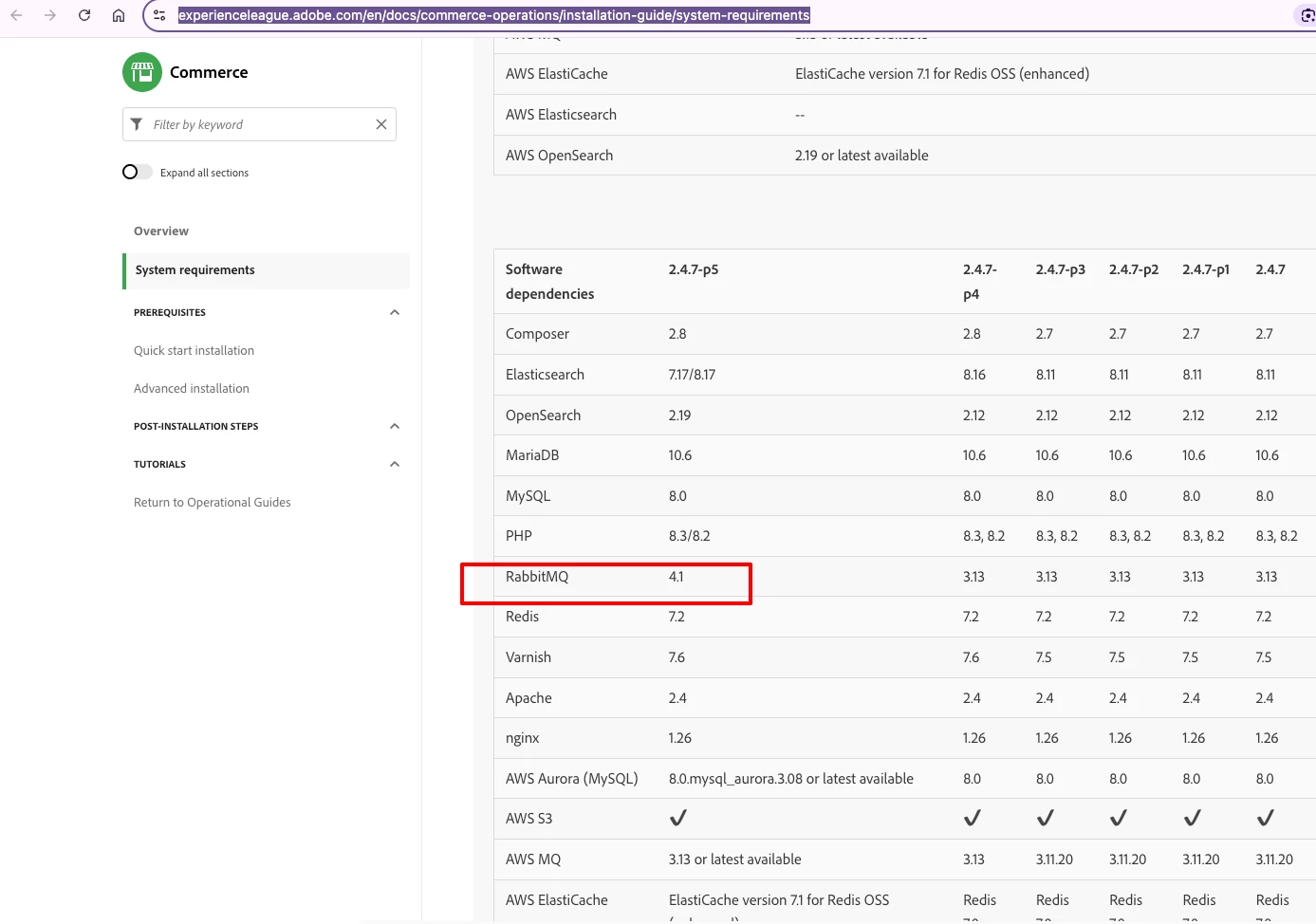The width and height of the screenshot is (1316, 924).
Task: Click AWS S3 checkmark under 2.4.7-p3
Action: pos(1046,818)
